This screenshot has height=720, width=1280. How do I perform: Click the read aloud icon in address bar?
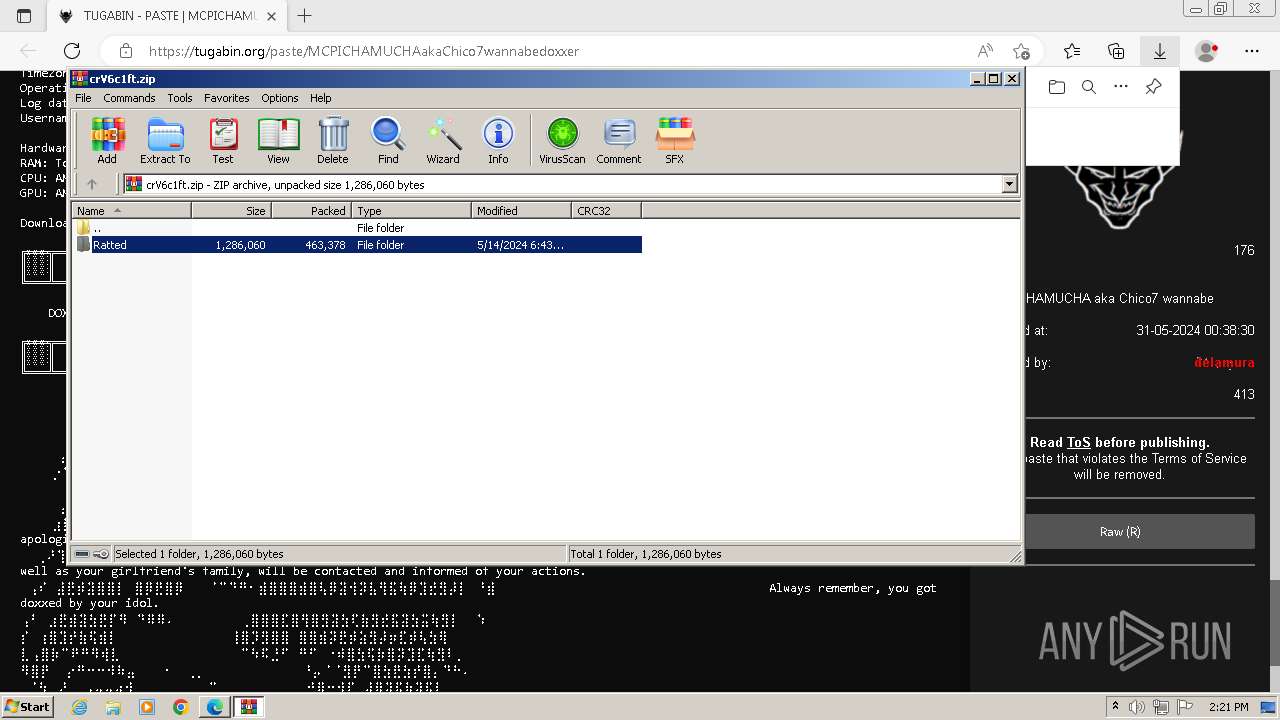point(985,51)
